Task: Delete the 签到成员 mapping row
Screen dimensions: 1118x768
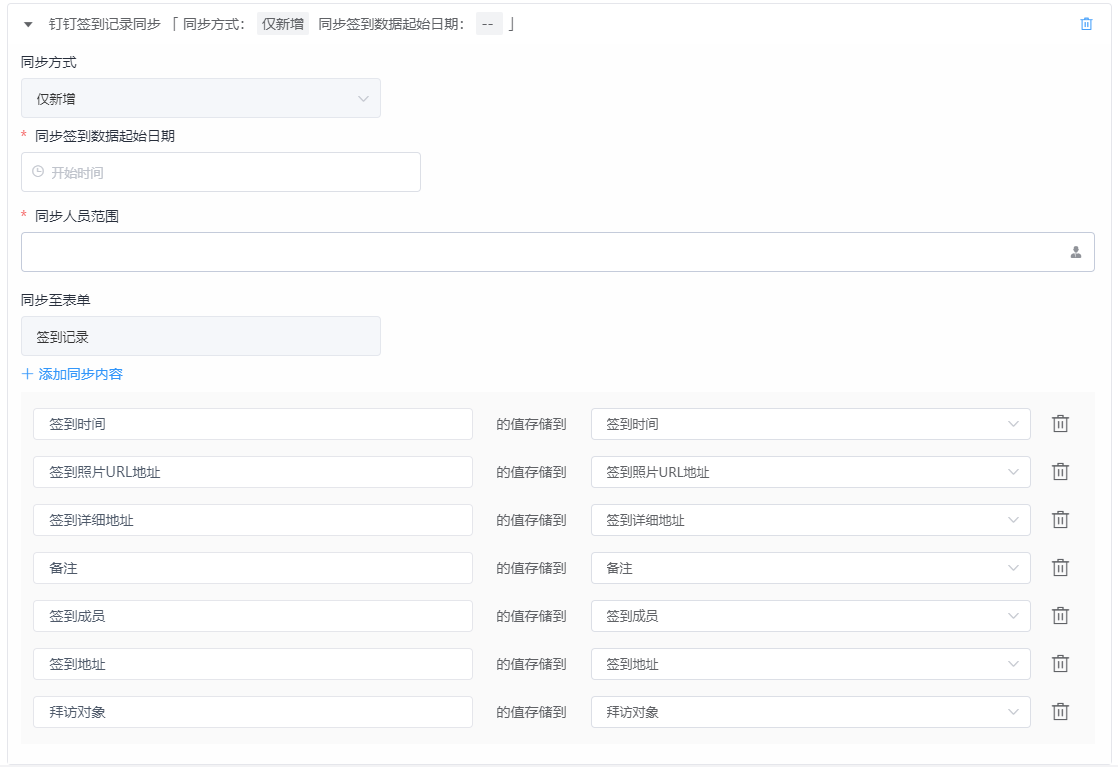Action: coord(1060,616)
